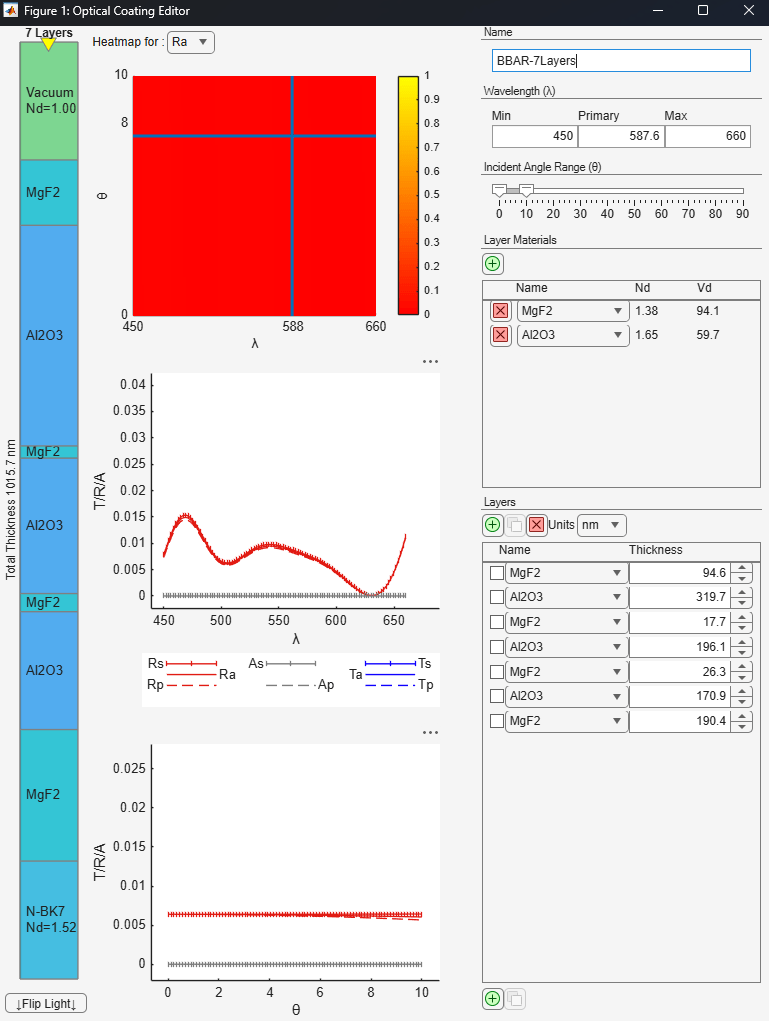Open MgF2 material name dropdown in Layer Materials
This screenshot has width=769, height=1021.
(x=573, y=311)
